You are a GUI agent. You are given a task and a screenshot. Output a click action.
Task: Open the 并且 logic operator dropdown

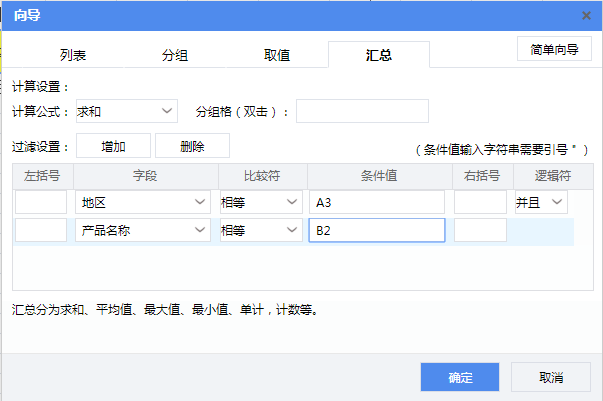pos(540,203)
